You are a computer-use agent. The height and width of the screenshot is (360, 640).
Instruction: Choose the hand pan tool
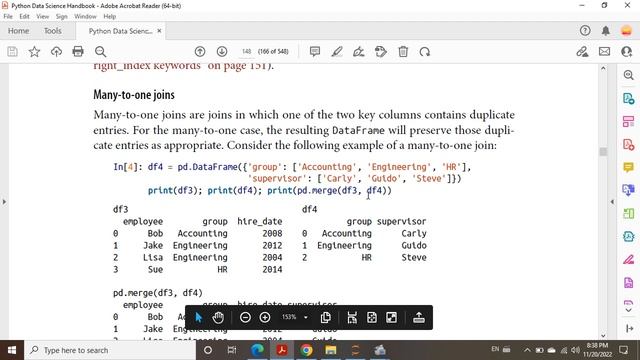coord(218,318)
